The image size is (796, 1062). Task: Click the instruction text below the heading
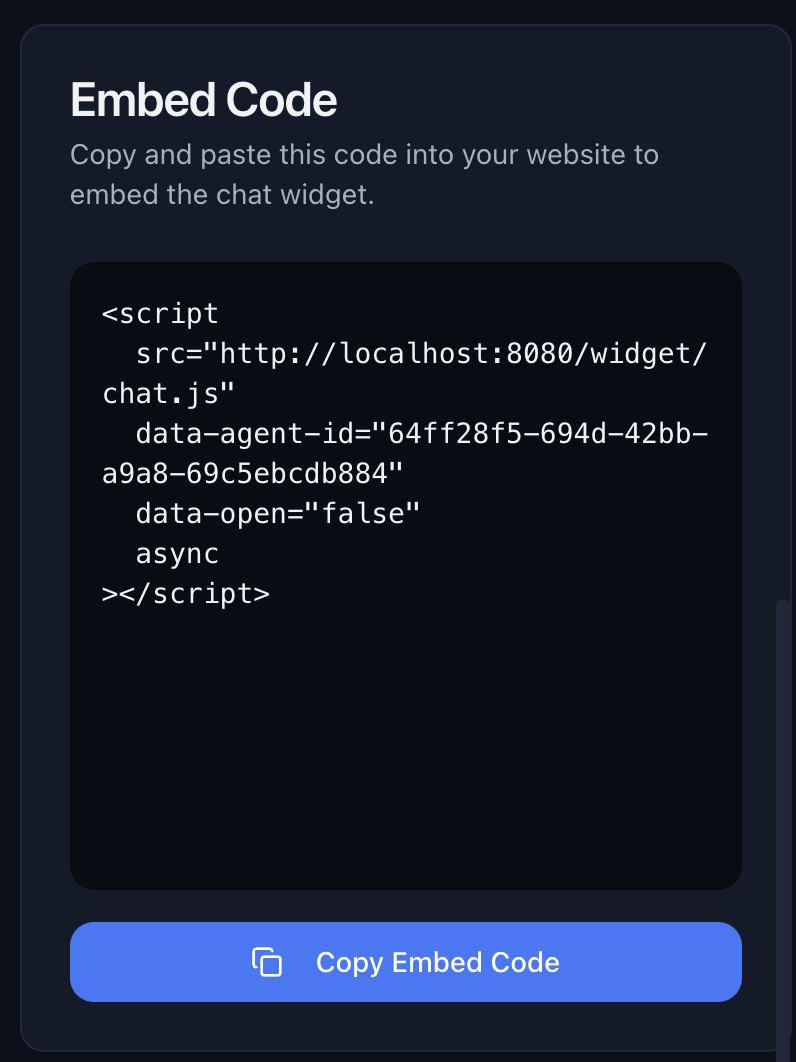coord(364,174)
